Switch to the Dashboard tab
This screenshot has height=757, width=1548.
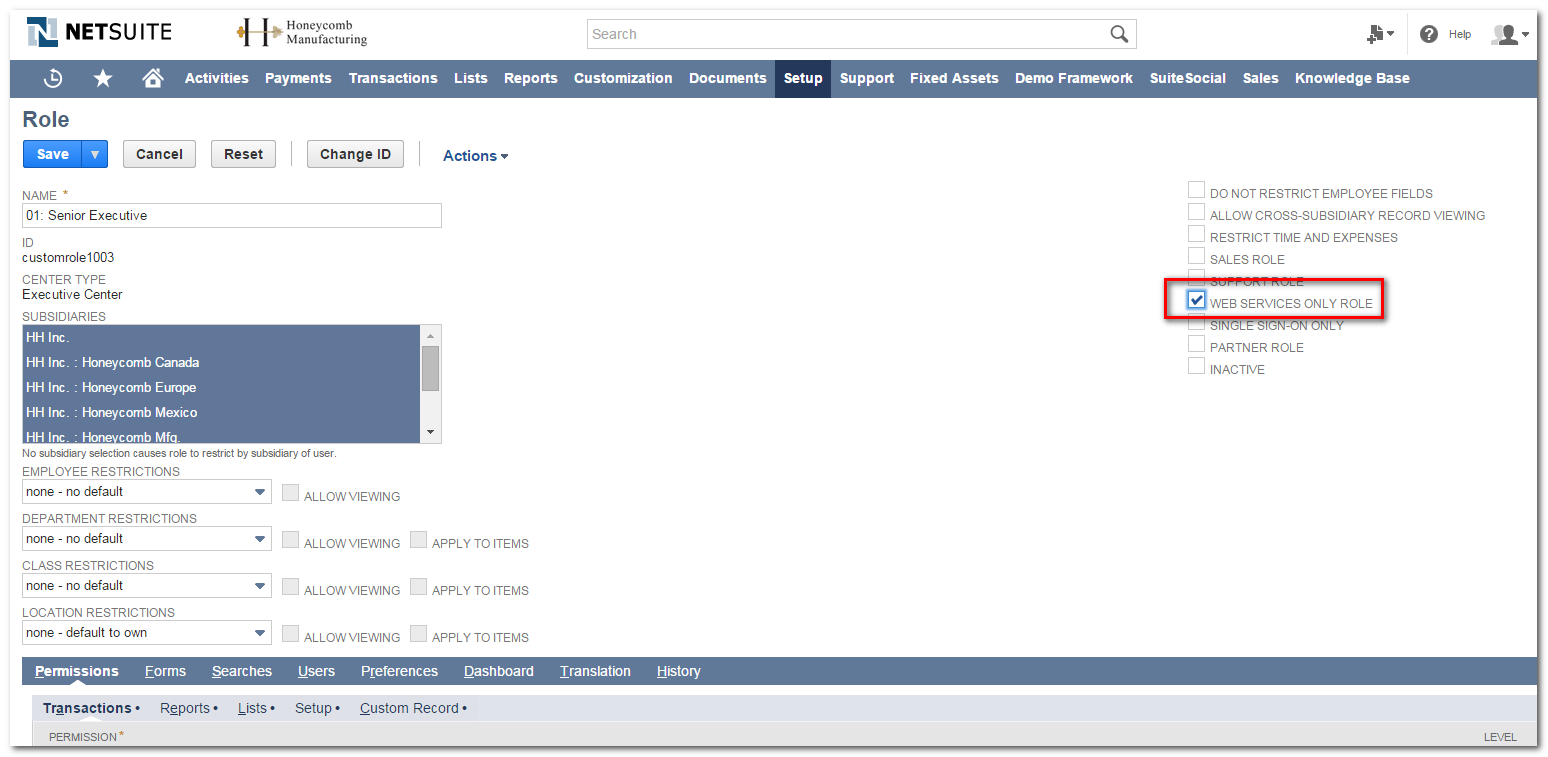(499, 671)
